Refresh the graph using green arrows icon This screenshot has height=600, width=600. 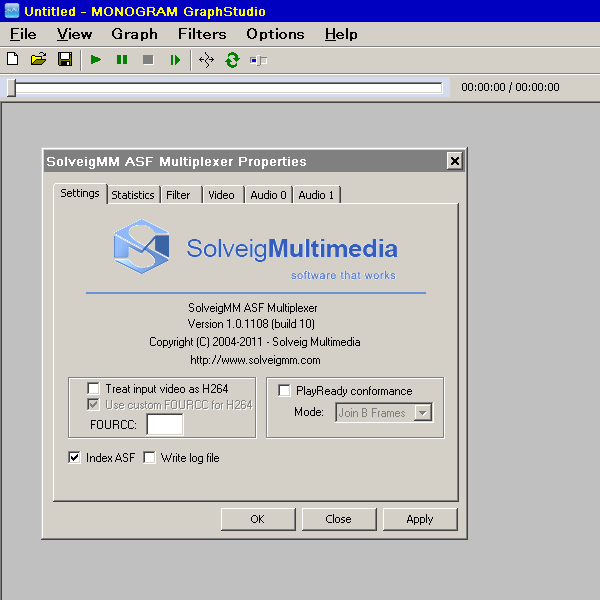pos(232,60)
